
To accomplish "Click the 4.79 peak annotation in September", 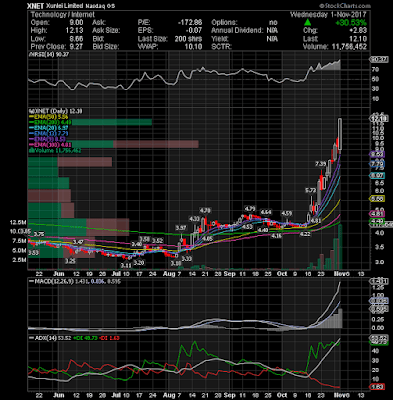I will click(x=250, y=209).
